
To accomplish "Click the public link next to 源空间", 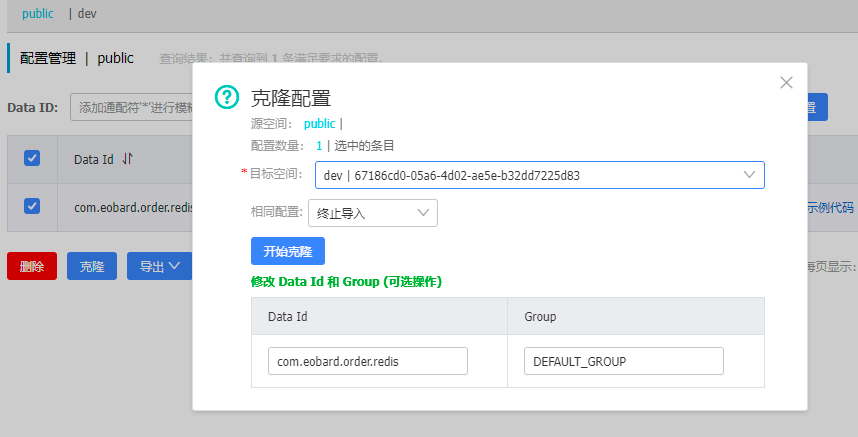I will tap(319, 124).
